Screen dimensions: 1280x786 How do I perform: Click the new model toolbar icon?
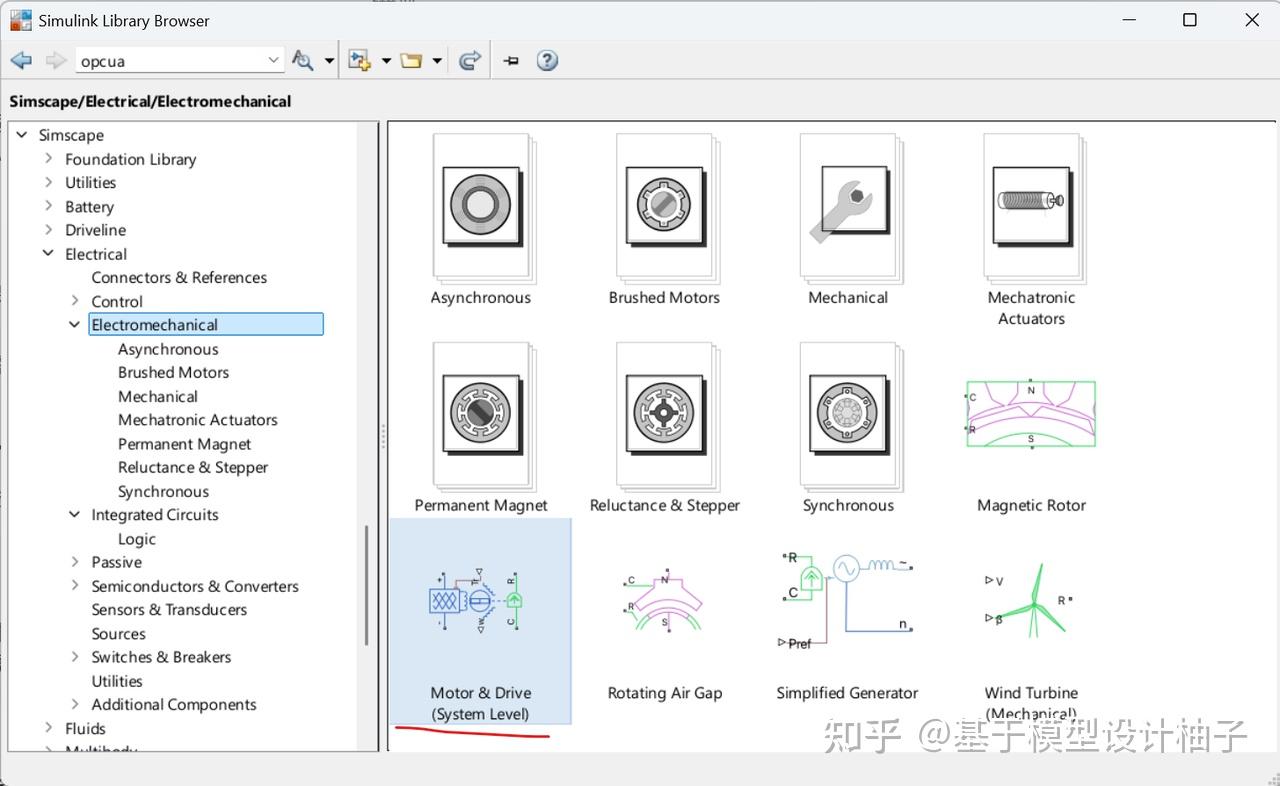tap(359, 61)
